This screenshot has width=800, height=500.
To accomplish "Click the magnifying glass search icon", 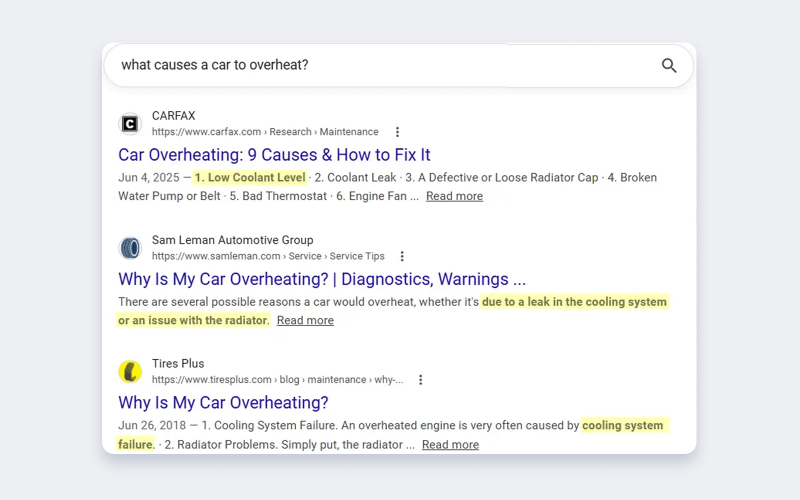I will tap(669, 65).
